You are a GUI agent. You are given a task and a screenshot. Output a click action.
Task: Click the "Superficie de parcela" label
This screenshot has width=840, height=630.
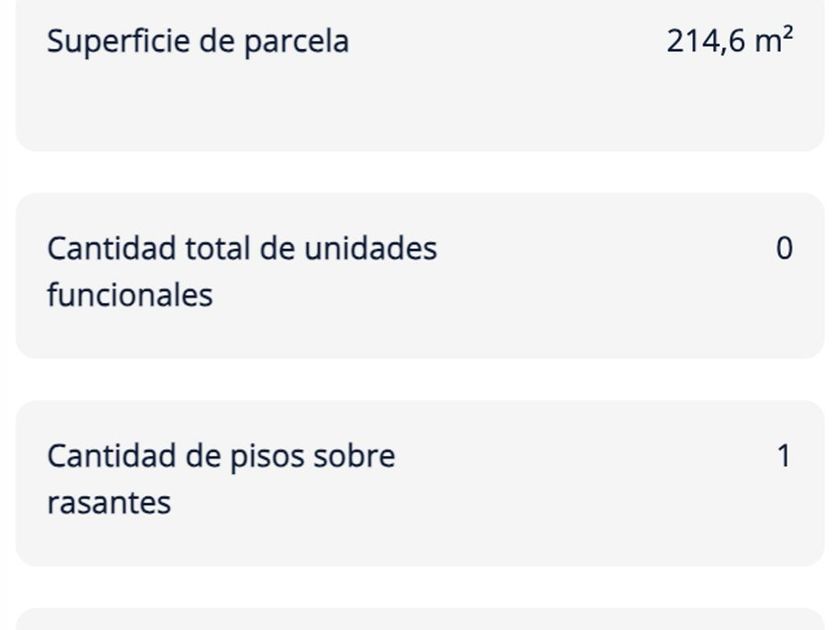coord(197,42)
